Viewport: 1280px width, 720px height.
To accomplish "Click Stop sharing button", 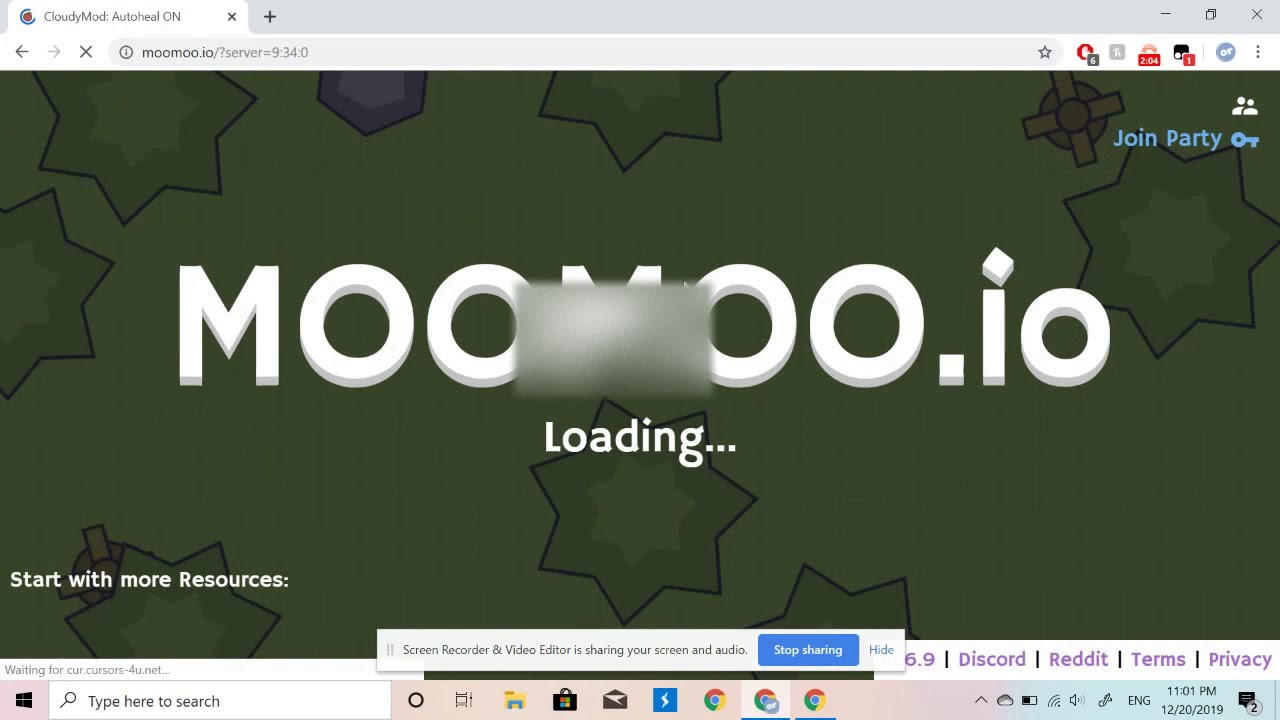I will coord(808,650).
